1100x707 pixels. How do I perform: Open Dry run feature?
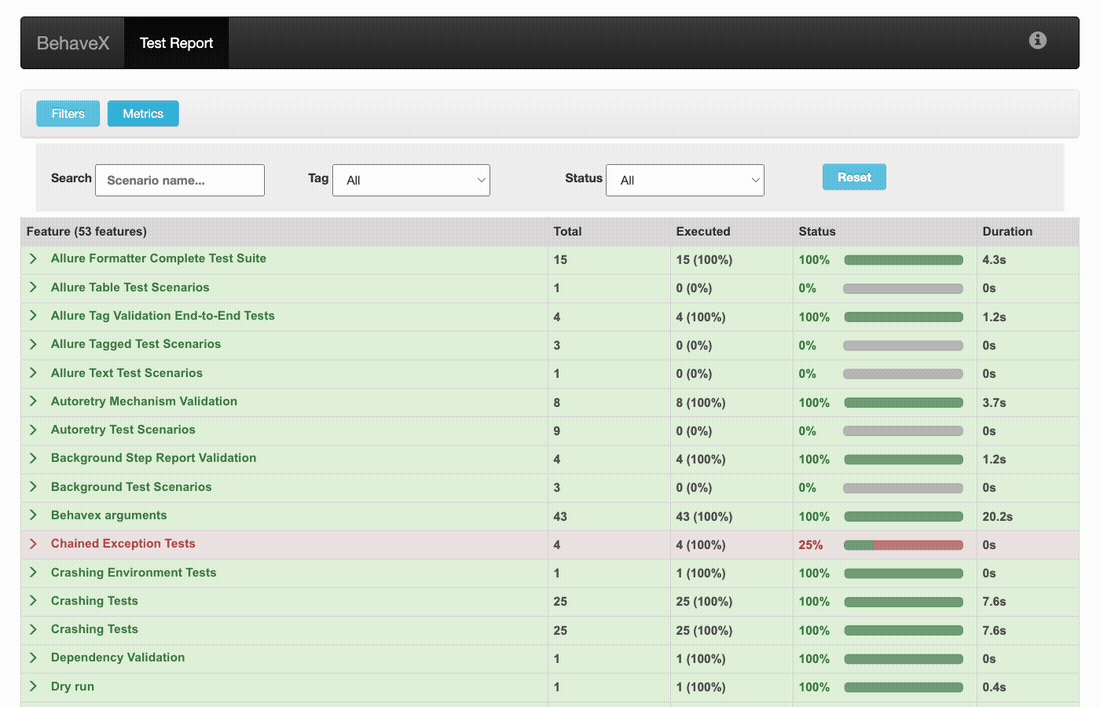[72, 686]
